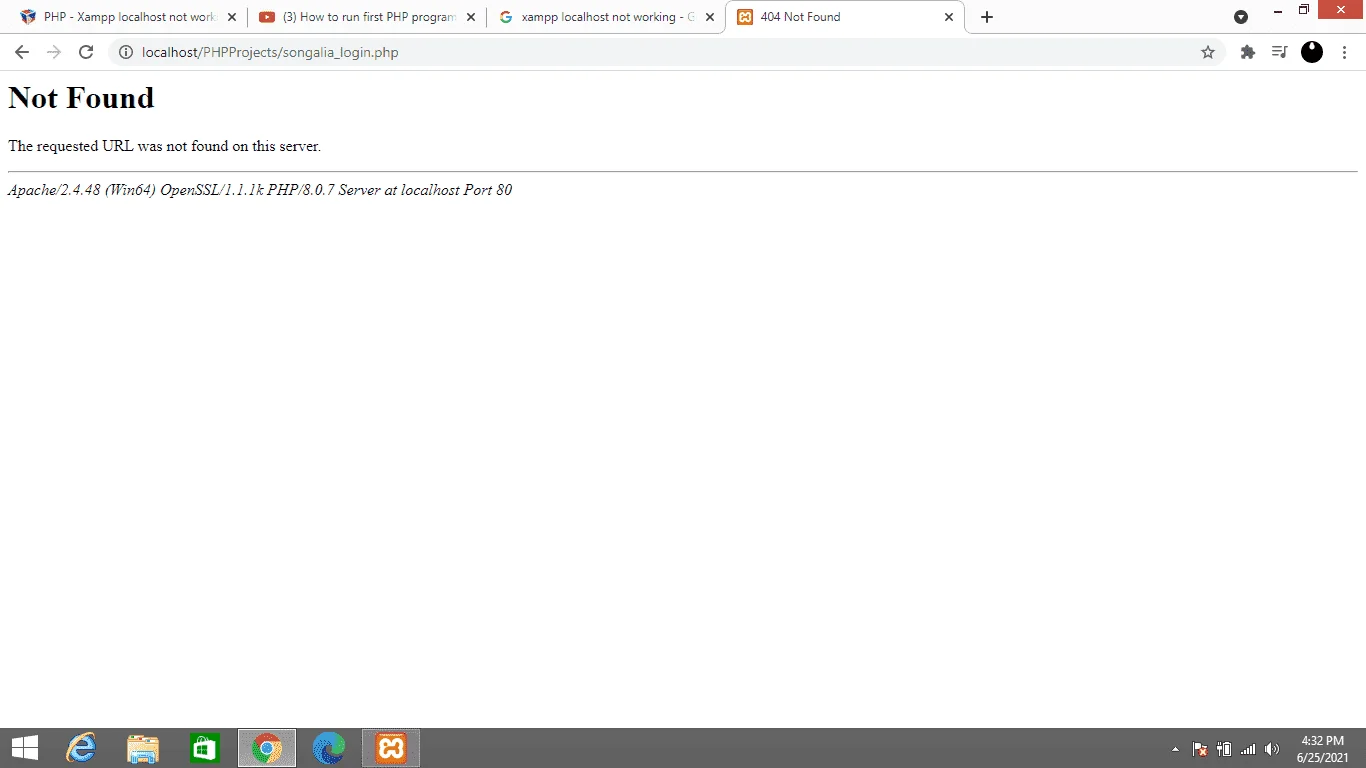Open File Explorer from taskbar
1366x768 pixels.
pos(143,748)
